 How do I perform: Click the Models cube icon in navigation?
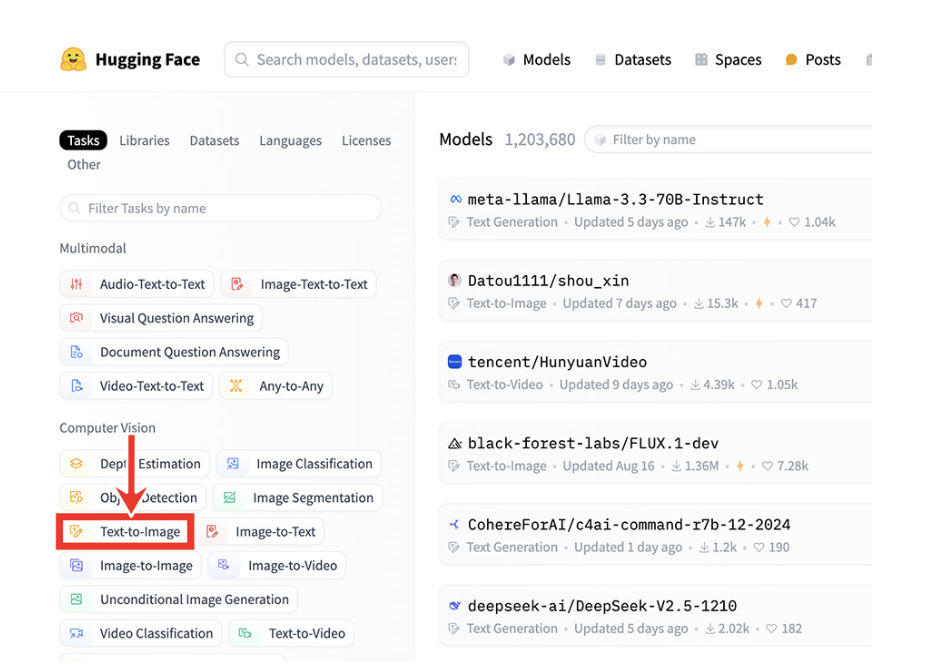pyautogui.click(x=509, y=60)
